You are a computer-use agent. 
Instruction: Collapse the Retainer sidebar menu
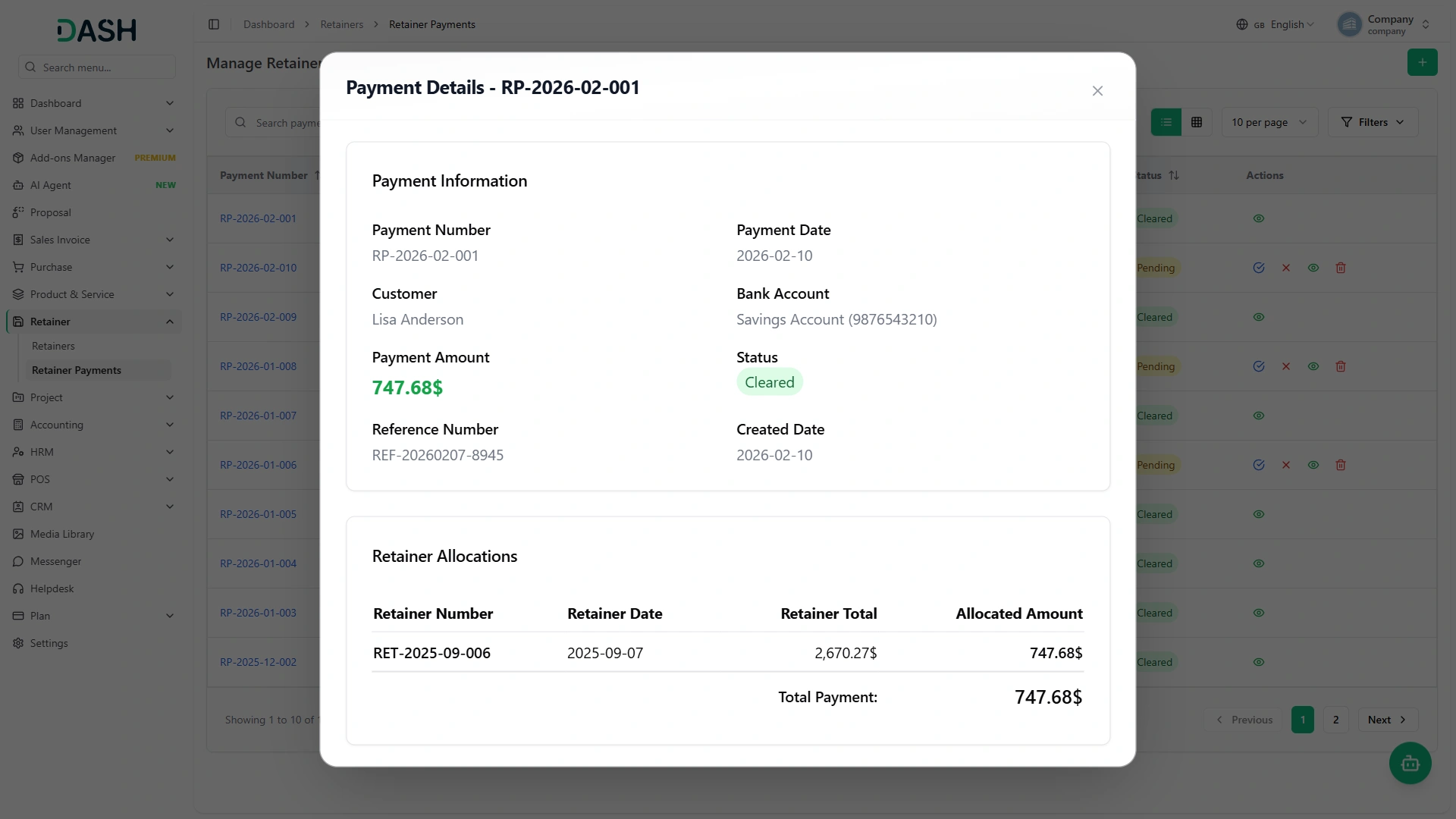tap(93, 322)
